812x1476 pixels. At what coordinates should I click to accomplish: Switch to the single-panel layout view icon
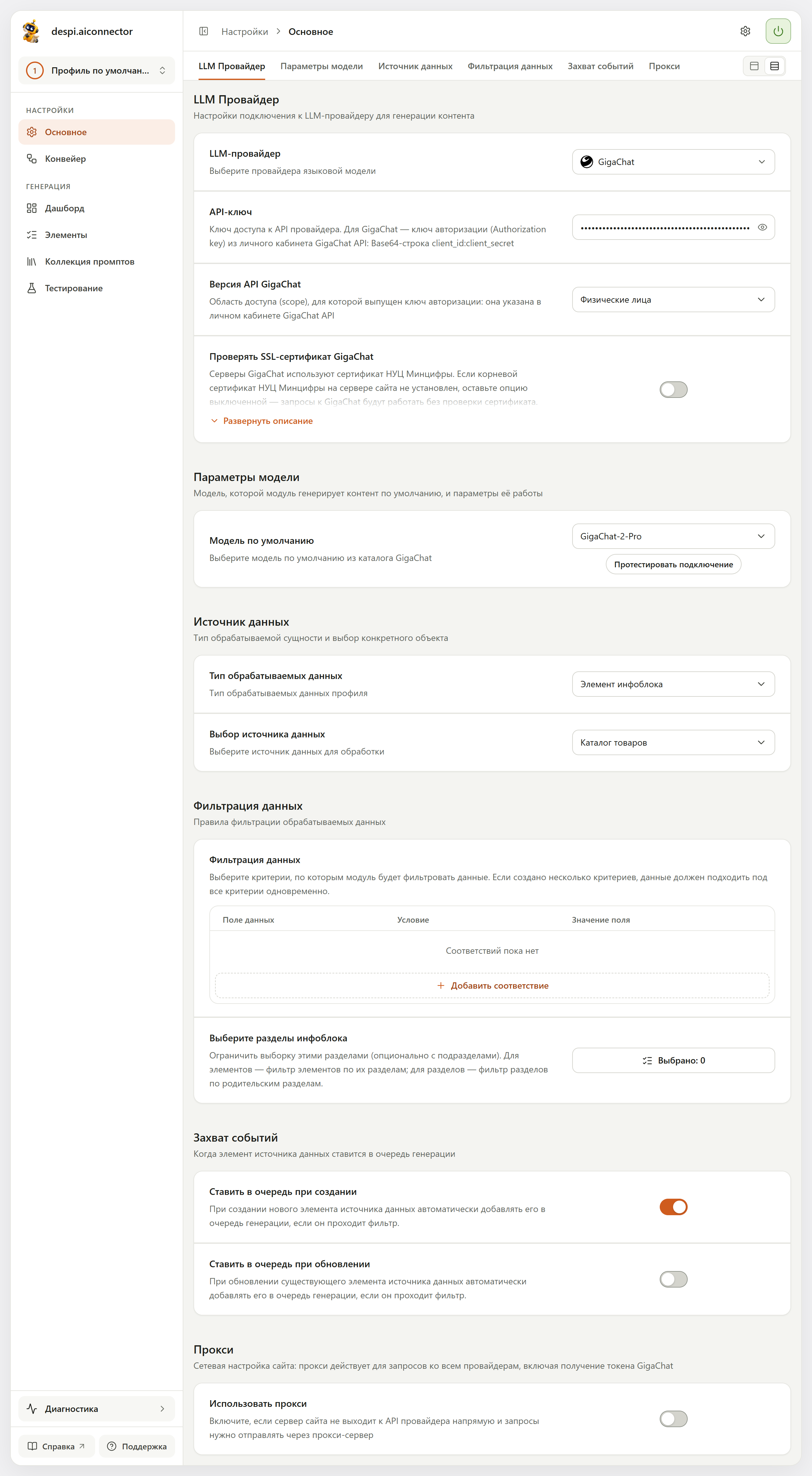tap(754, 66)
